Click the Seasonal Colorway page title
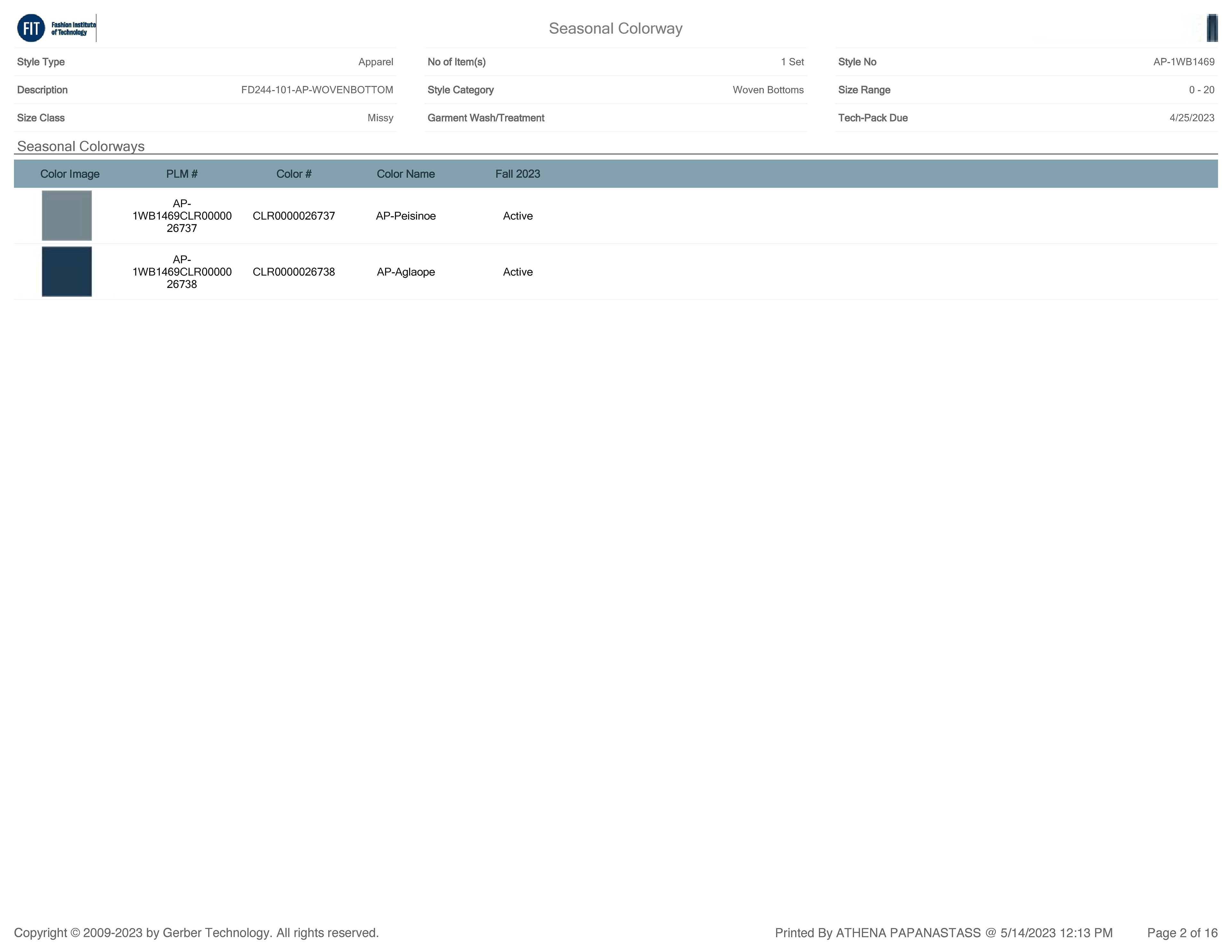 [615, 28]
